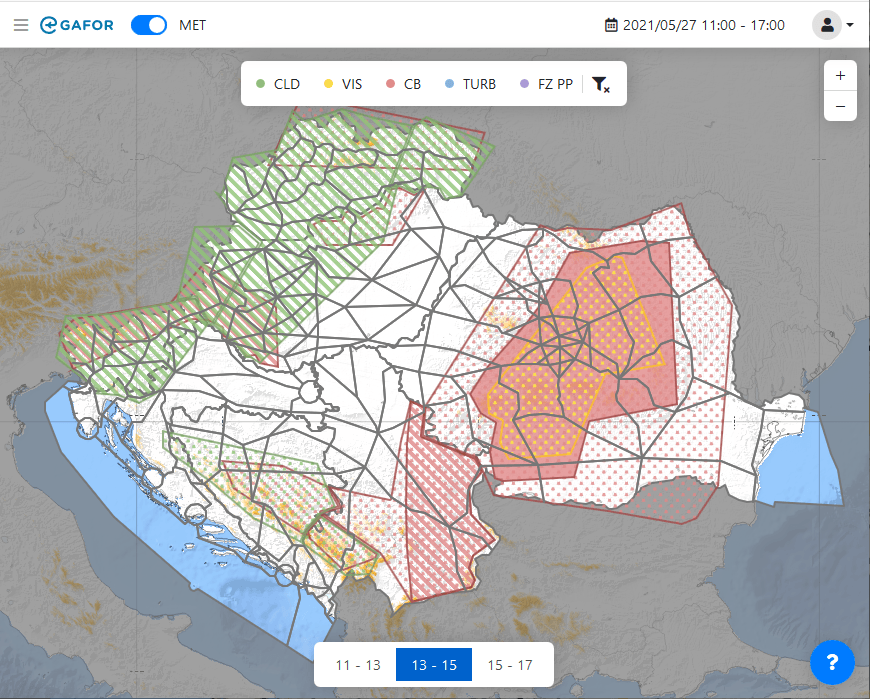Open the date picker calendar icon
This screenshot has width=870, height=699.
point(611,25)
